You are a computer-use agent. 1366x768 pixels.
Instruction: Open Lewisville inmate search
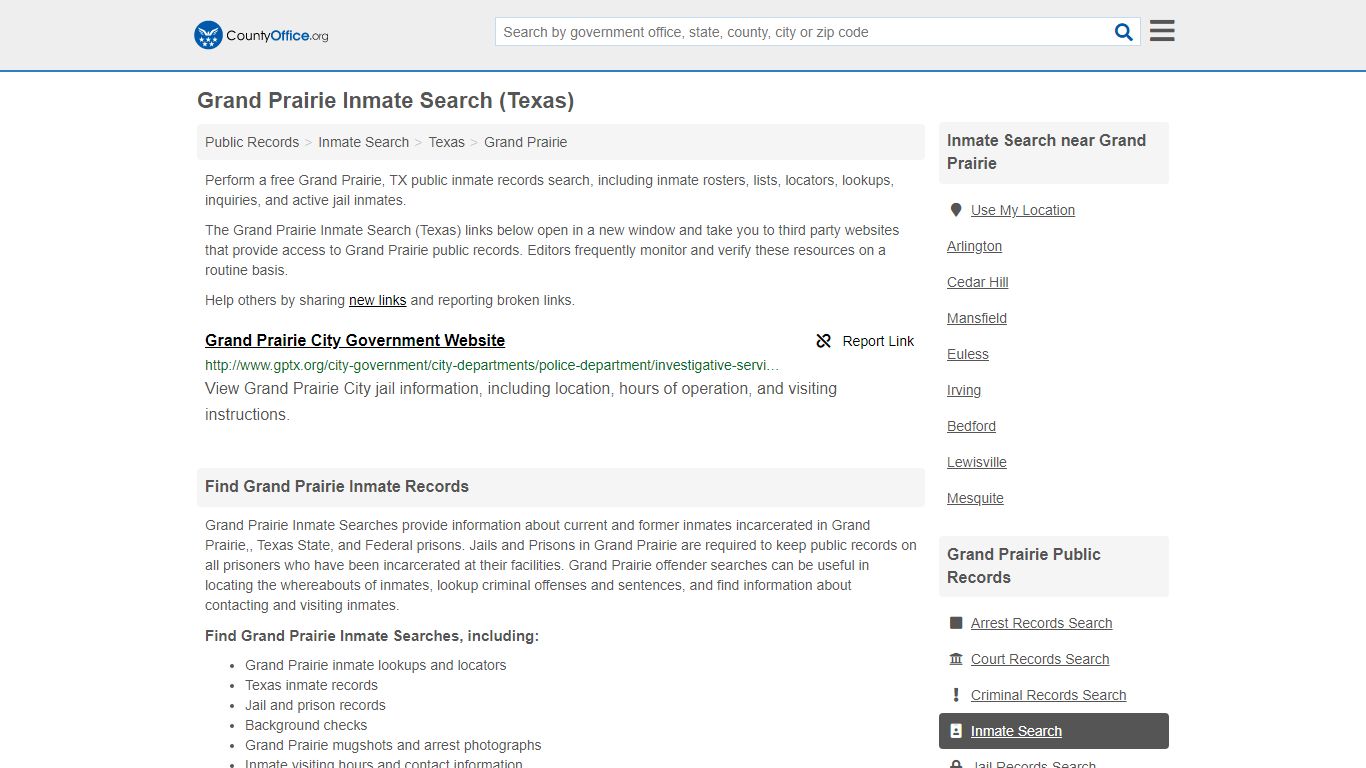[x=977, y=462]
